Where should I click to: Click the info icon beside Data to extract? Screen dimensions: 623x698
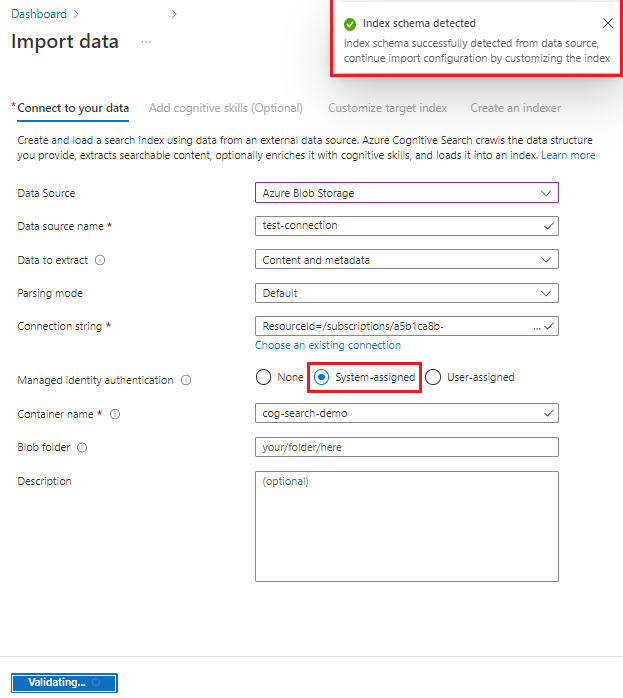click(100, 260)
